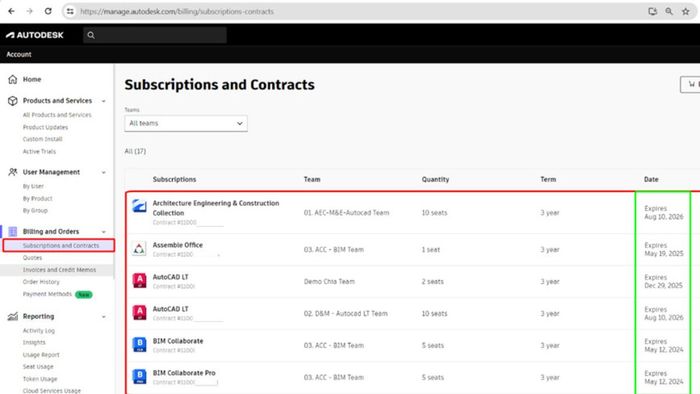This screenshot has height=394, width=700.
Task: Click the header search input field
Action: (155, 35)
